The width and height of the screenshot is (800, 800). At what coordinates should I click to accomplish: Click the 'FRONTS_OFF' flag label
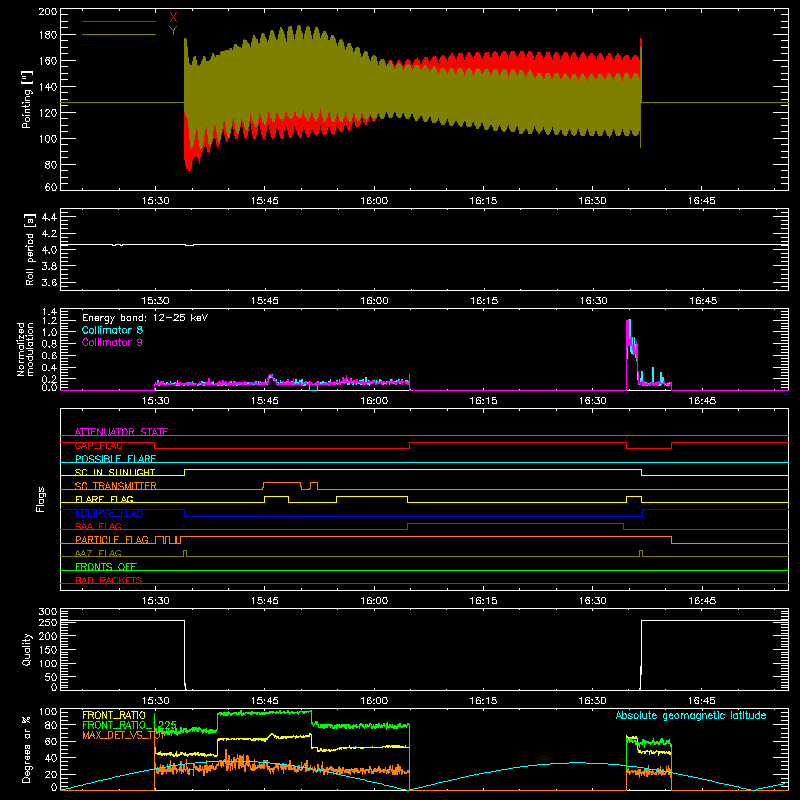(x=106, y=567)
